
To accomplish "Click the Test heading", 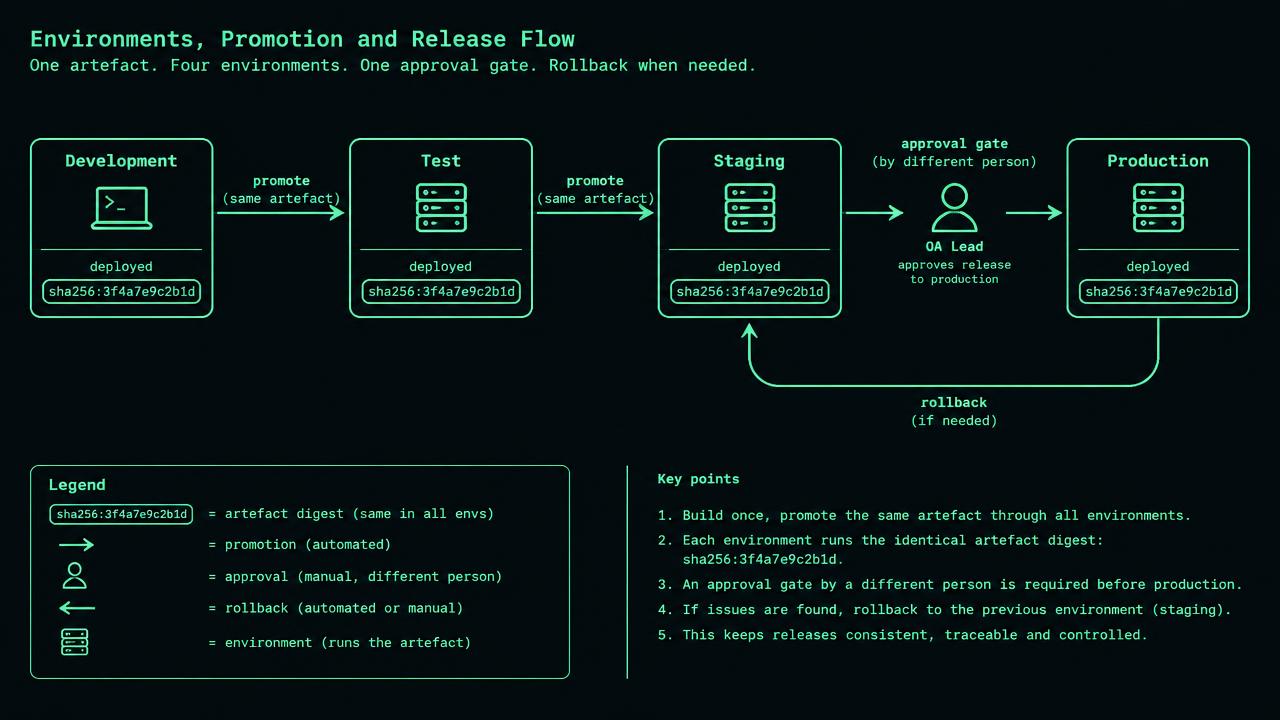I will pos(441,161).
